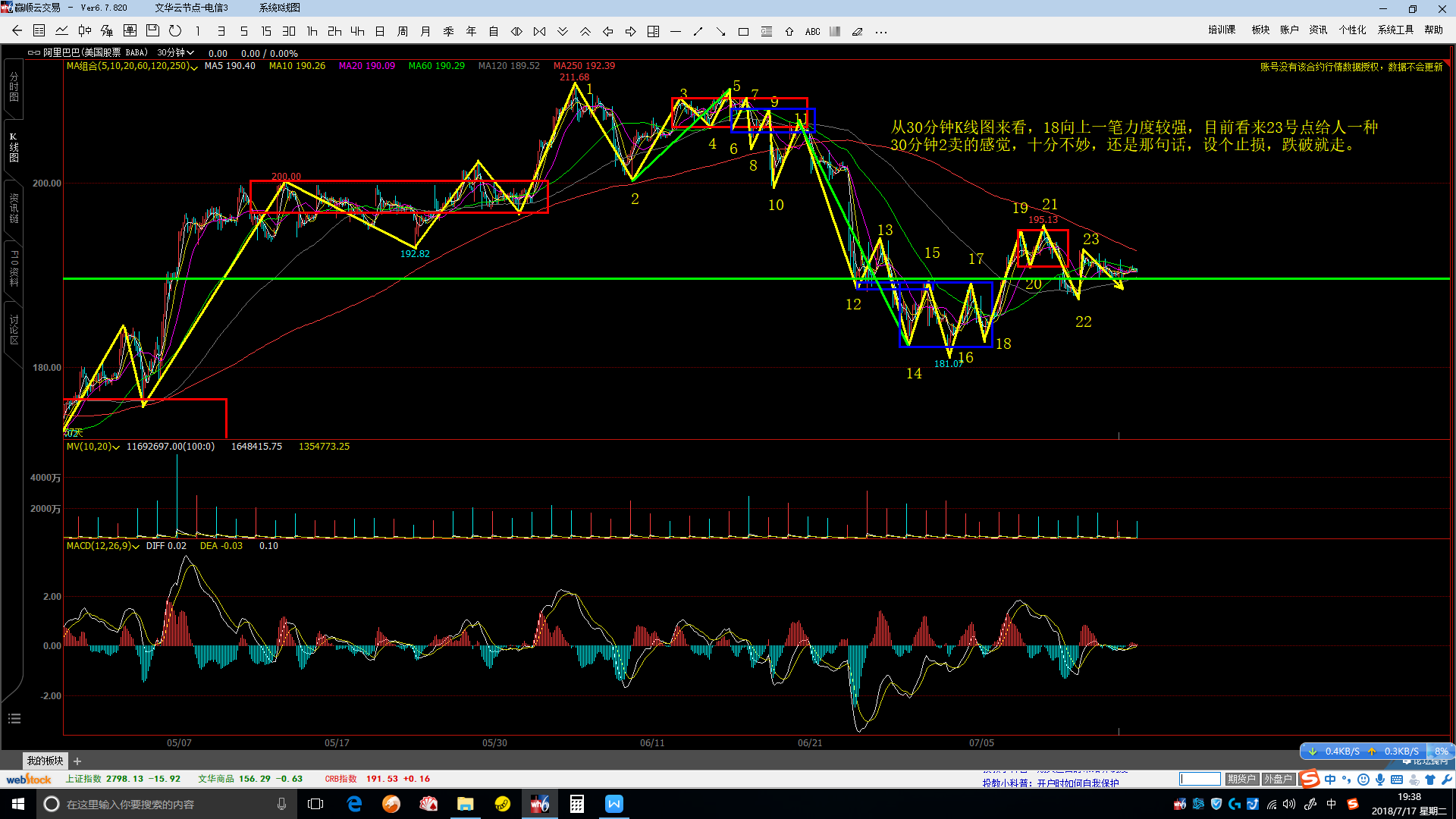Click the Sogou emoji smiley icon
The image size is (1456, 819).
[1363, 779]
